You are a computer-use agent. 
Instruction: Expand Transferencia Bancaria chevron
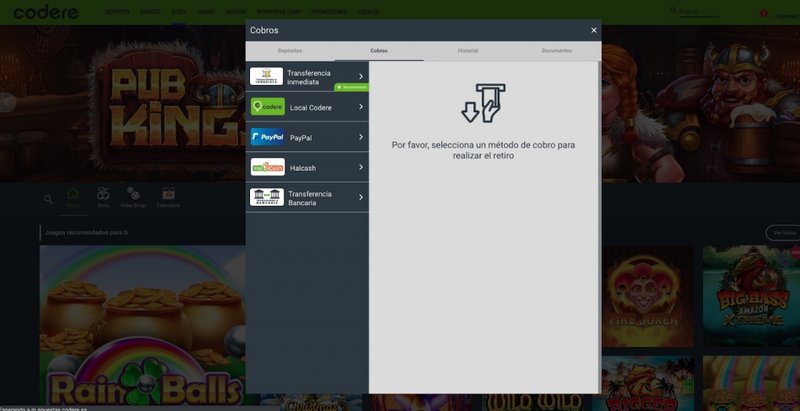361,197
